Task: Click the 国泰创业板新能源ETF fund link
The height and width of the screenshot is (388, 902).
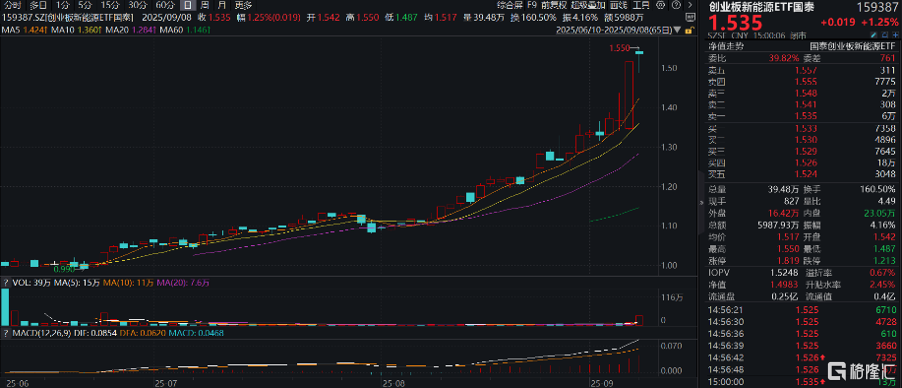Action: [852, 46]
